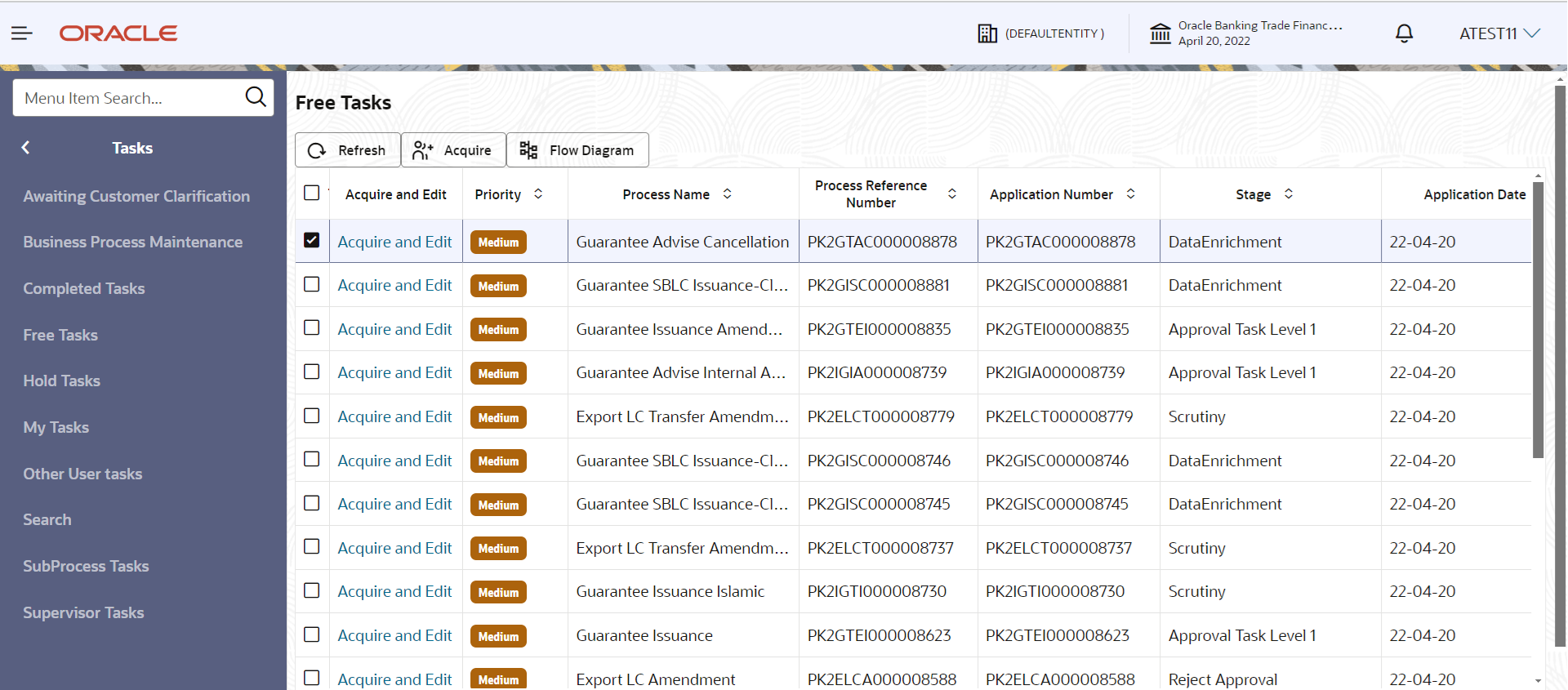Open My Tasks

[56, 427]
